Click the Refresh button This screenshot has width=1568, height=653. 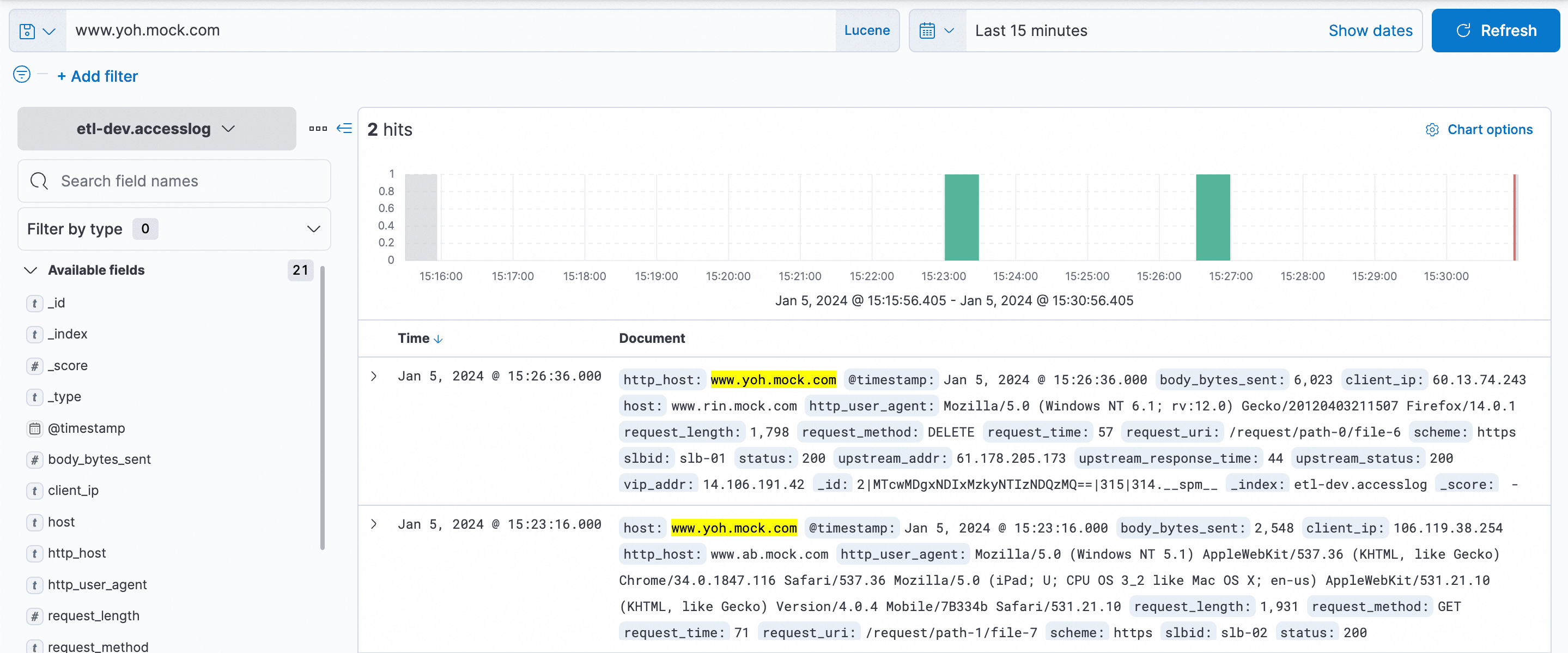click(x=1495, y=31)
